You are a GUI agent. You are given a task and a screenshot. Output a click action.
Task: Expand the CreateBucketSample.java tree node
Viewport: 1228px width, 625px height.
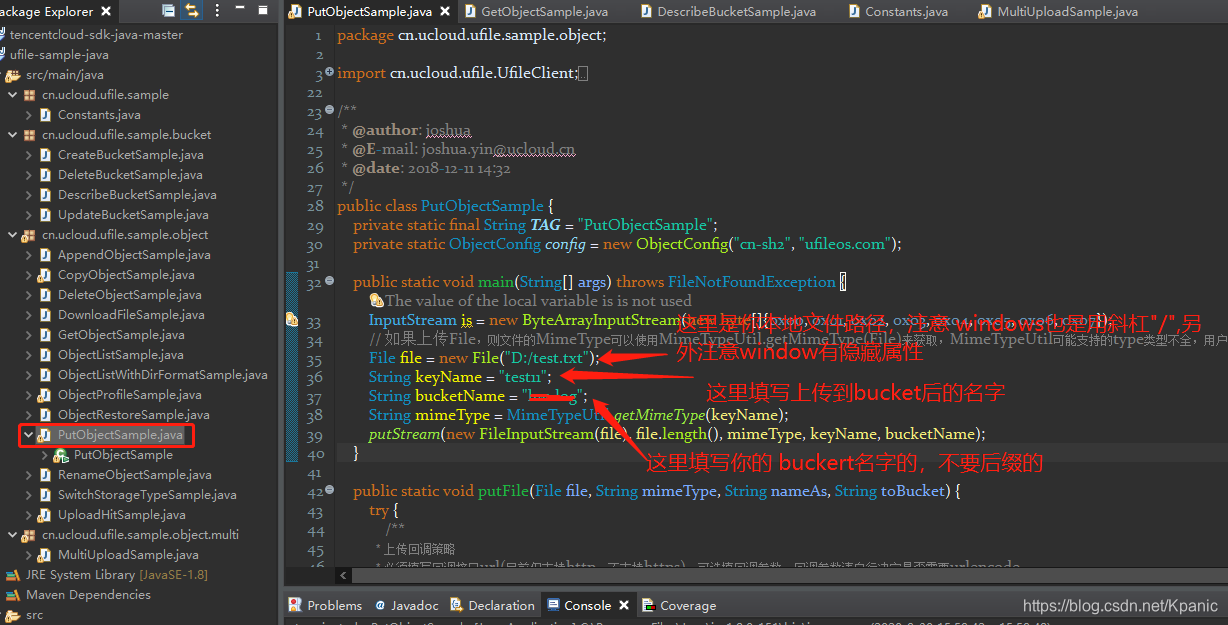(x=28, y=155)
